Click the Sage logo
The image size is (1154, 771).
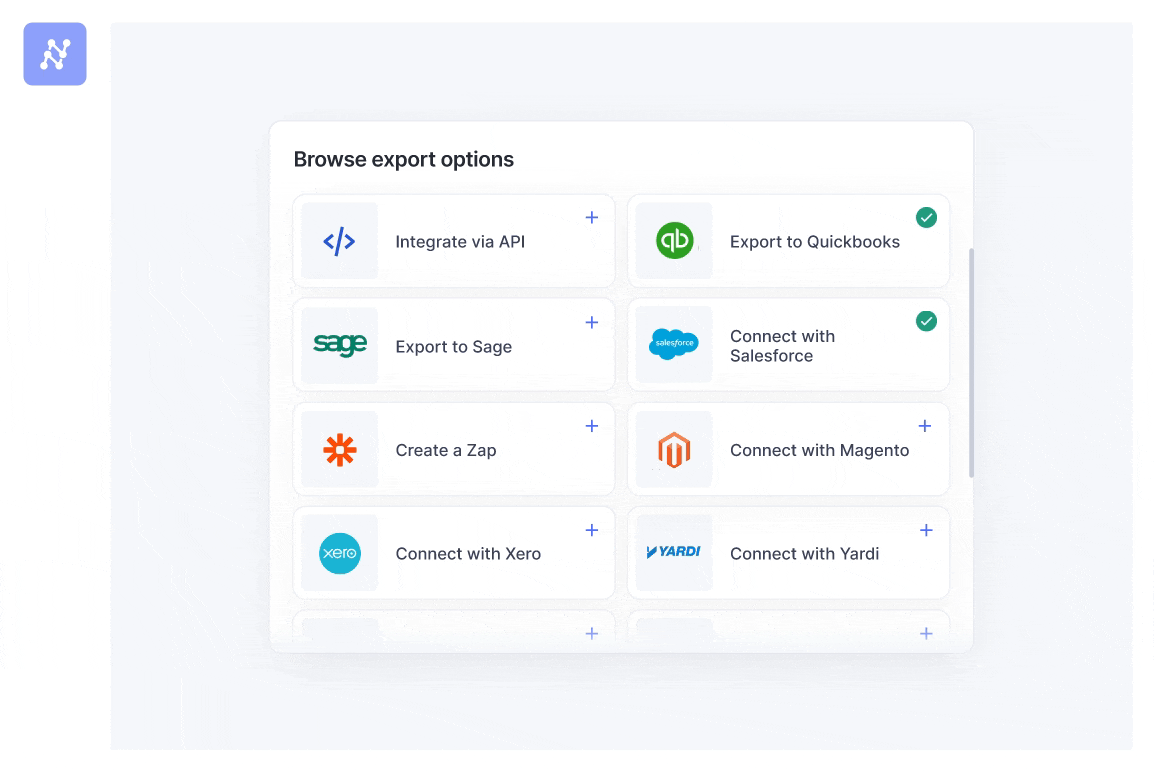click(339, 345)
